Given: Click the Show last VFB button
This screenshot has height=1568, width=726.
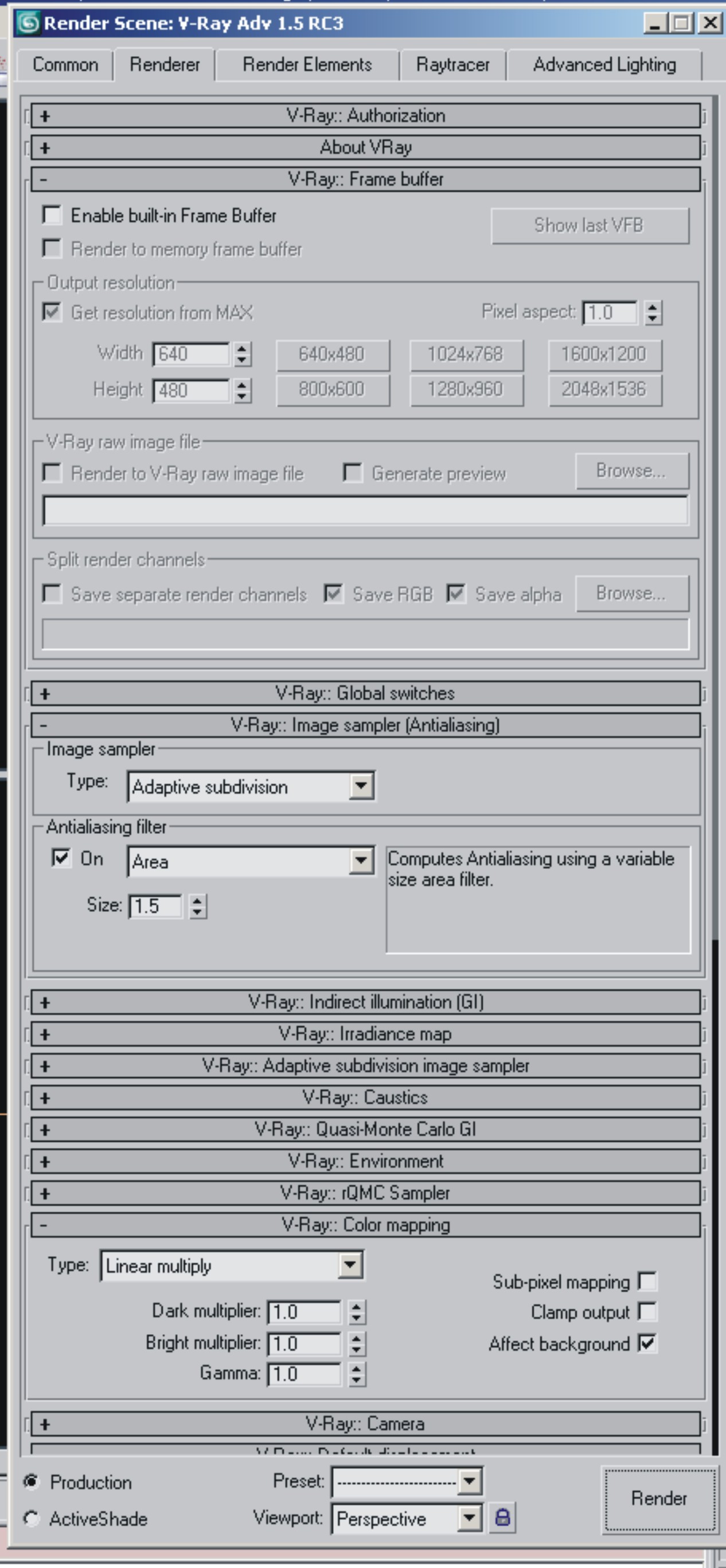Looking at the screenshot, I should 590,225.
